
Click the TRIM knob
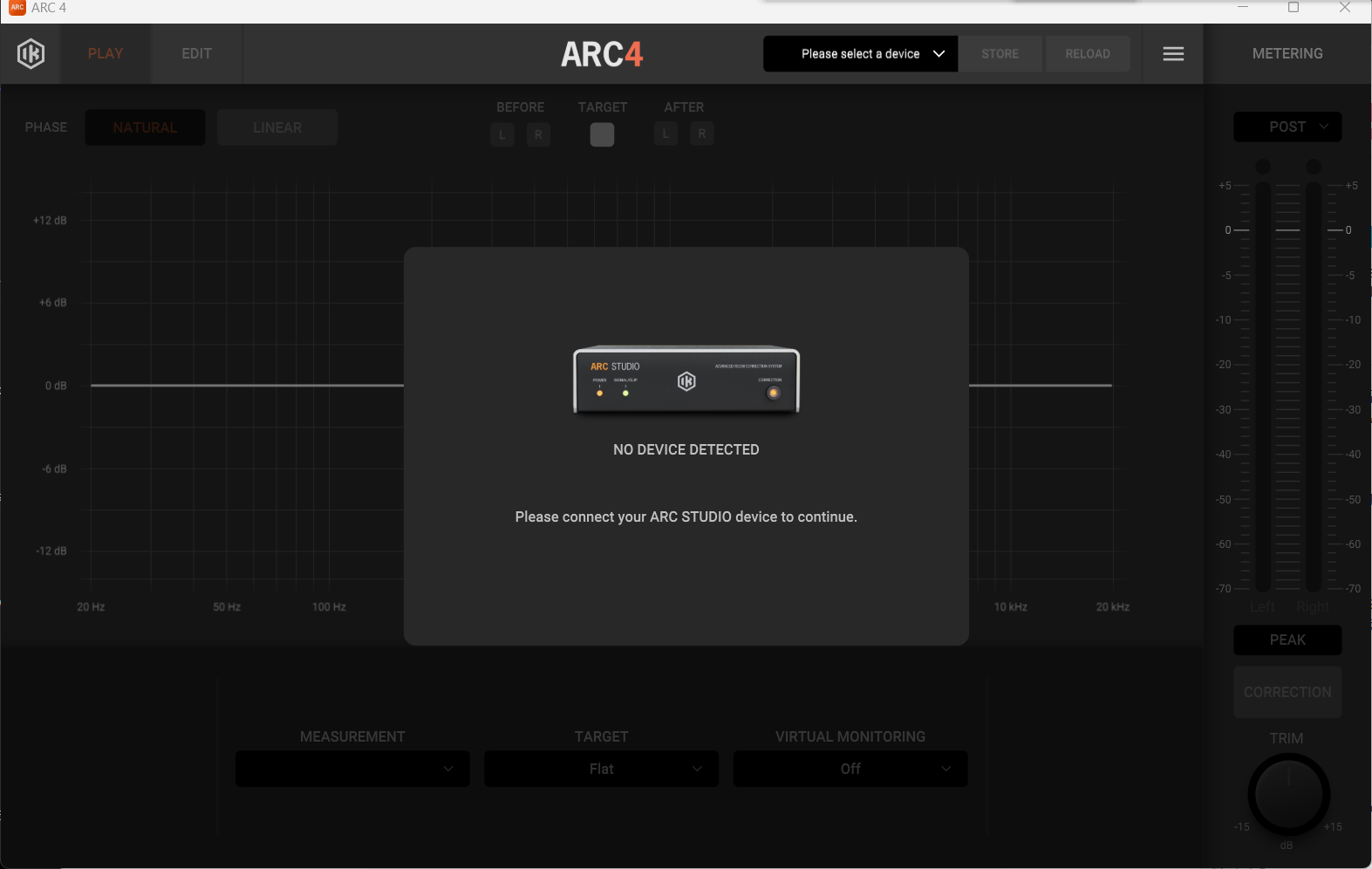(1288, 795)
